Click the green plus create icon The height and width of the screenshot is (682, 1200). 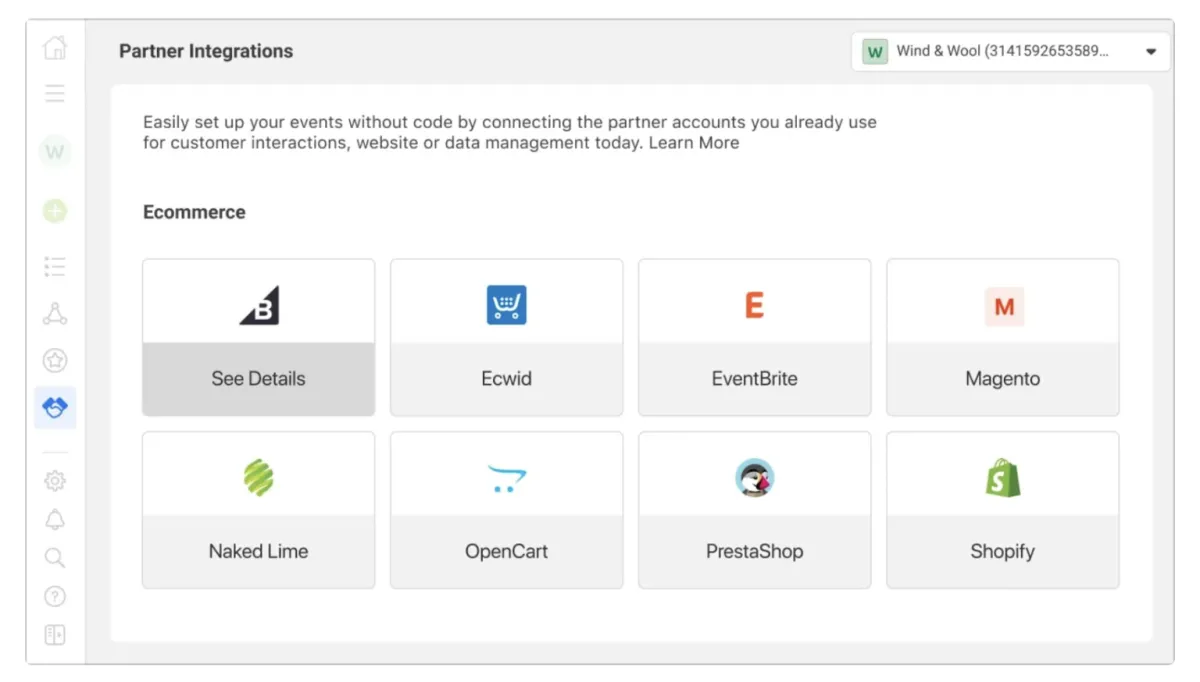coord(55,211)
